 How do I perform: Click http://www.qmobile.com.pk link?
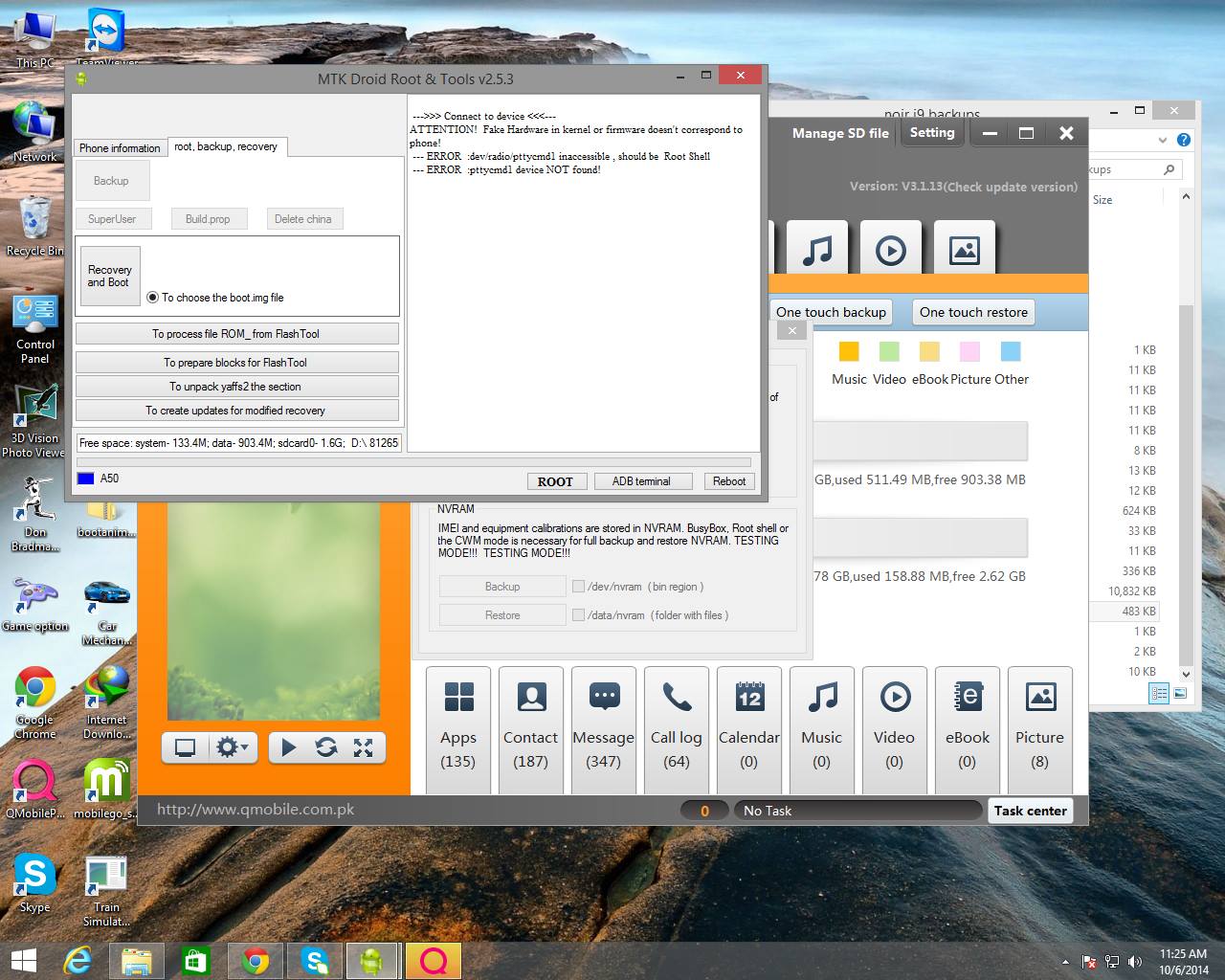point(256,810)
